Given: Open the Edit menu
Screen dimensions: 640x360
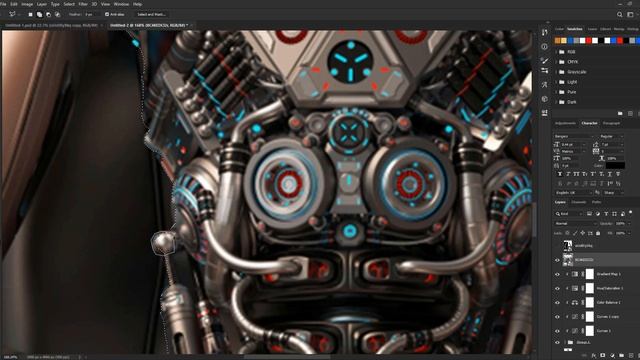Looking at the screenshot, I should click(x=13, y=4).
